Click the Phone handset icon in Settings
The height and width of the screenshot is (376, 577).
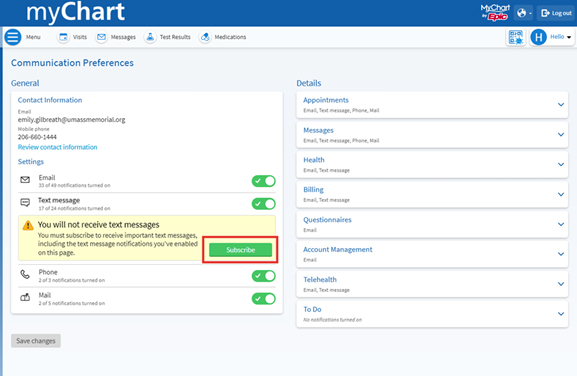coord(25,274)
